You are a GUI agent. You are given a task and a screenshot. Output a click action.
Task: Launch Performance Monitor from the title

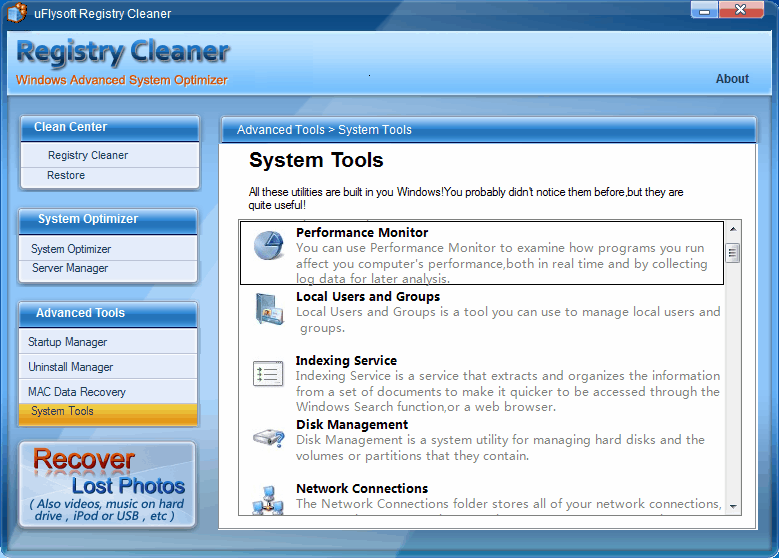pos(362,233)
